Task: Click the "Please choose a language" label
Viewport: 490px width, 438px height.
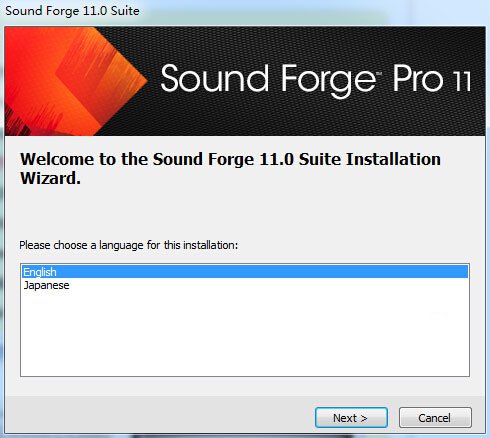Action: [129, 245]
